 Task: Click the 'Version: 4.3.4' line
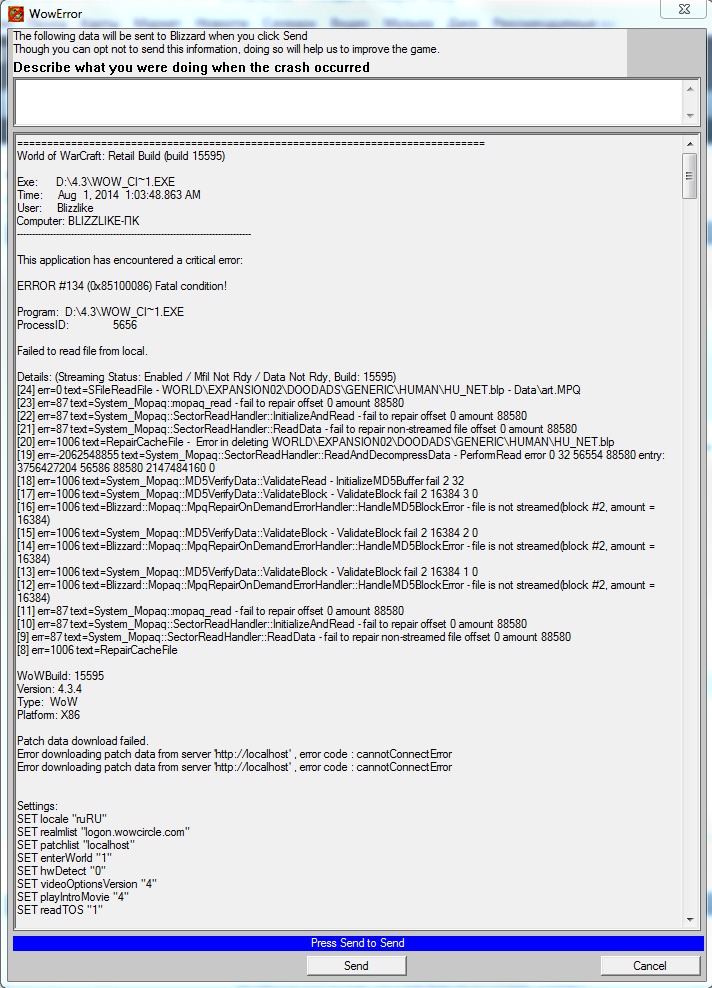49,689
